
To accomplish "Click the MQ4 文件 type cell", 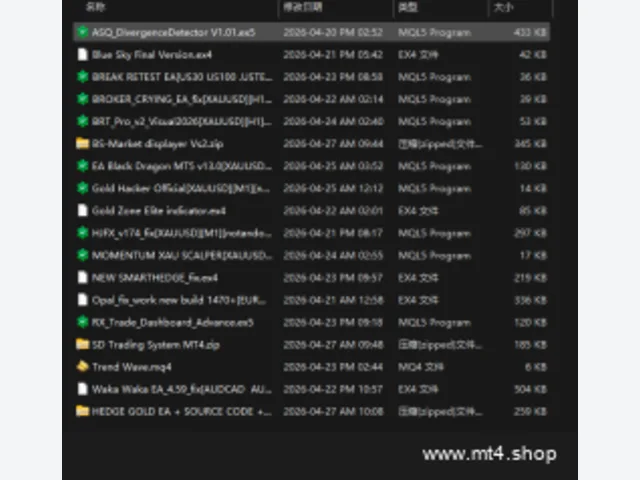I will [421, 367].
